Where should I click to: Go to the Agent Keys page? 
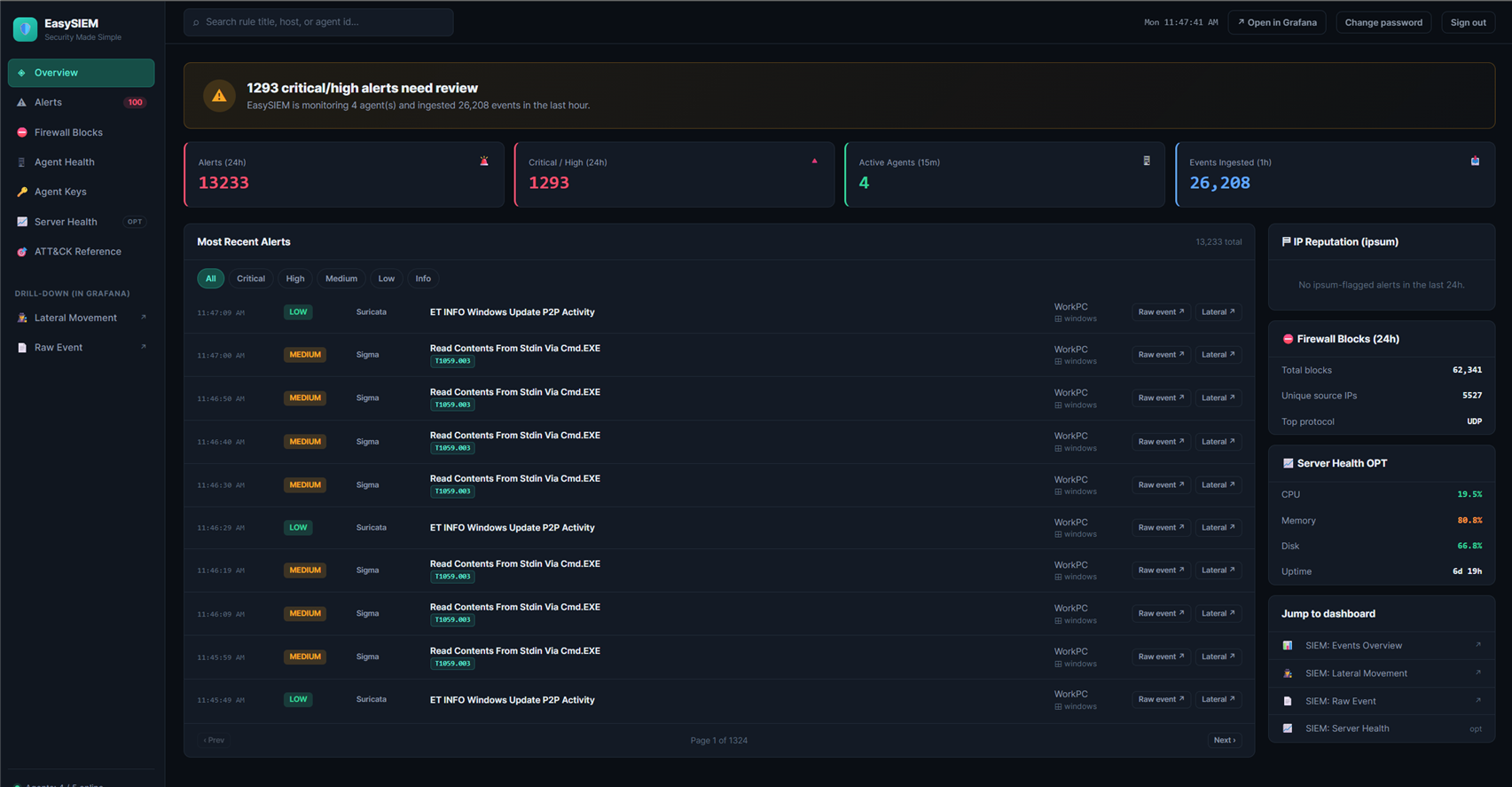[x=81, y=192]
